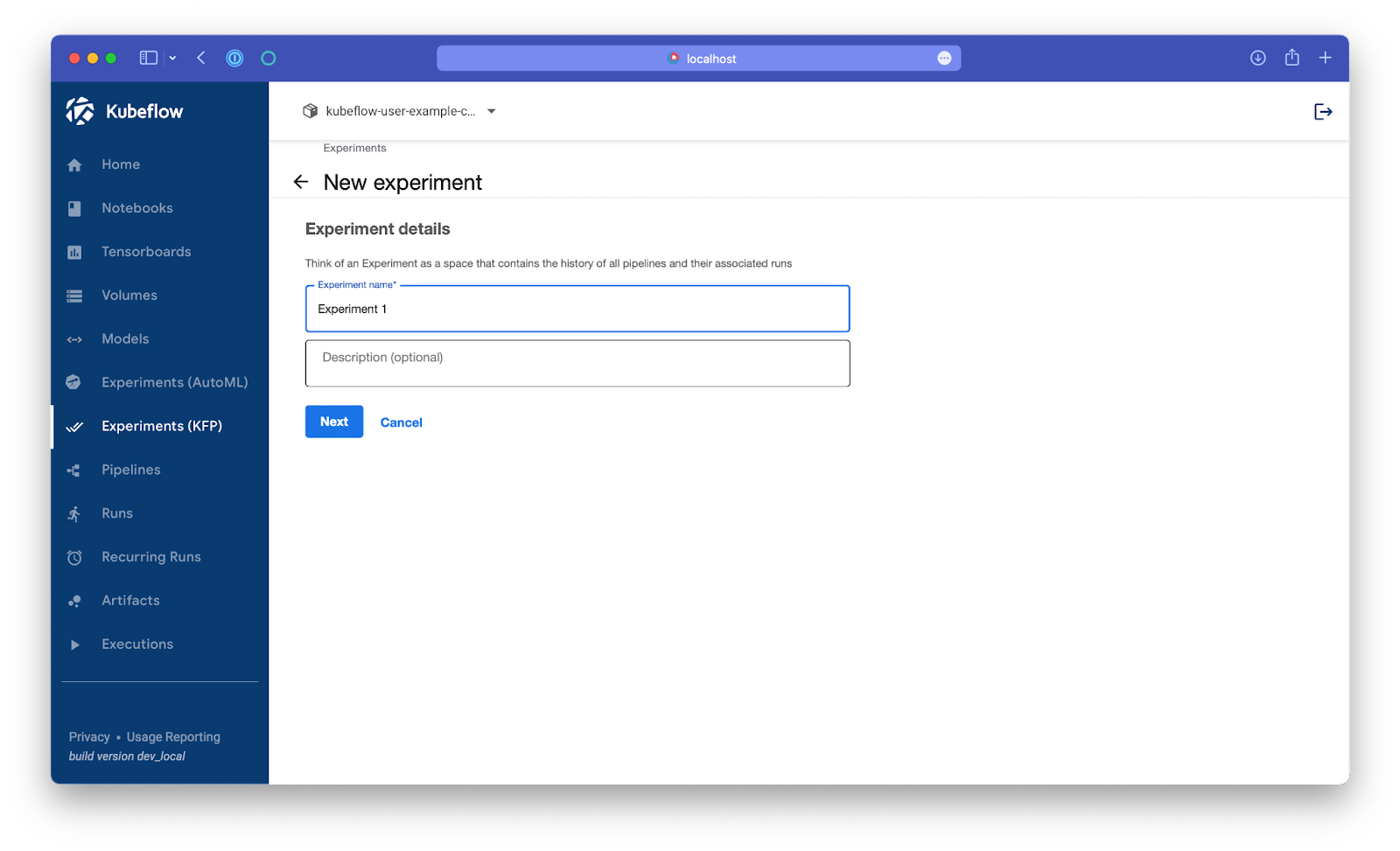Click the logout icon in header
1400x851 pixels.
[1323, 111]
